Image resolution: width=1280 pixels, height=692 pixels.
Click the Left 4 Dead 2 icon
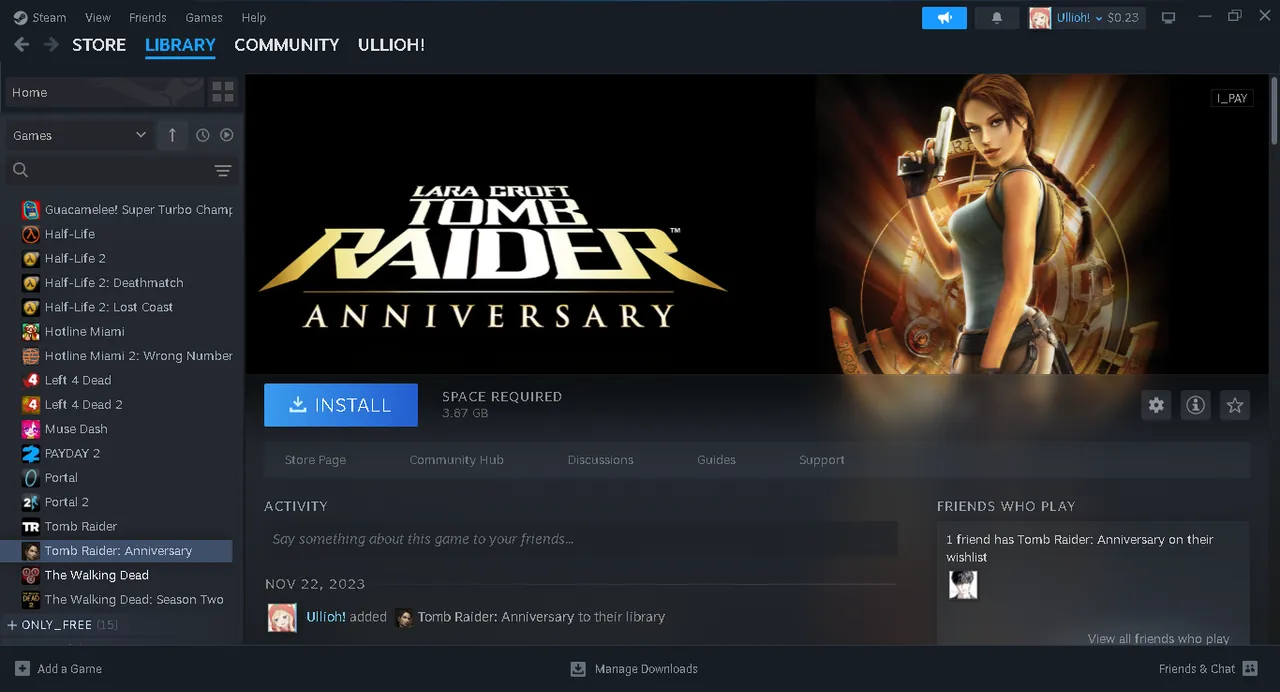pyautogui.click(x=31, y=405)
